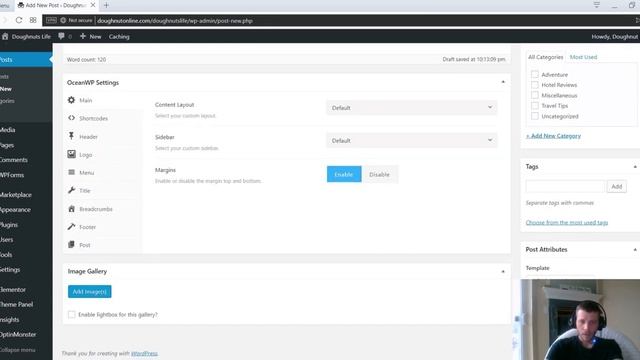
Task: Collapse the OceanWP Settings panel
Action: (x=503, y=82)
